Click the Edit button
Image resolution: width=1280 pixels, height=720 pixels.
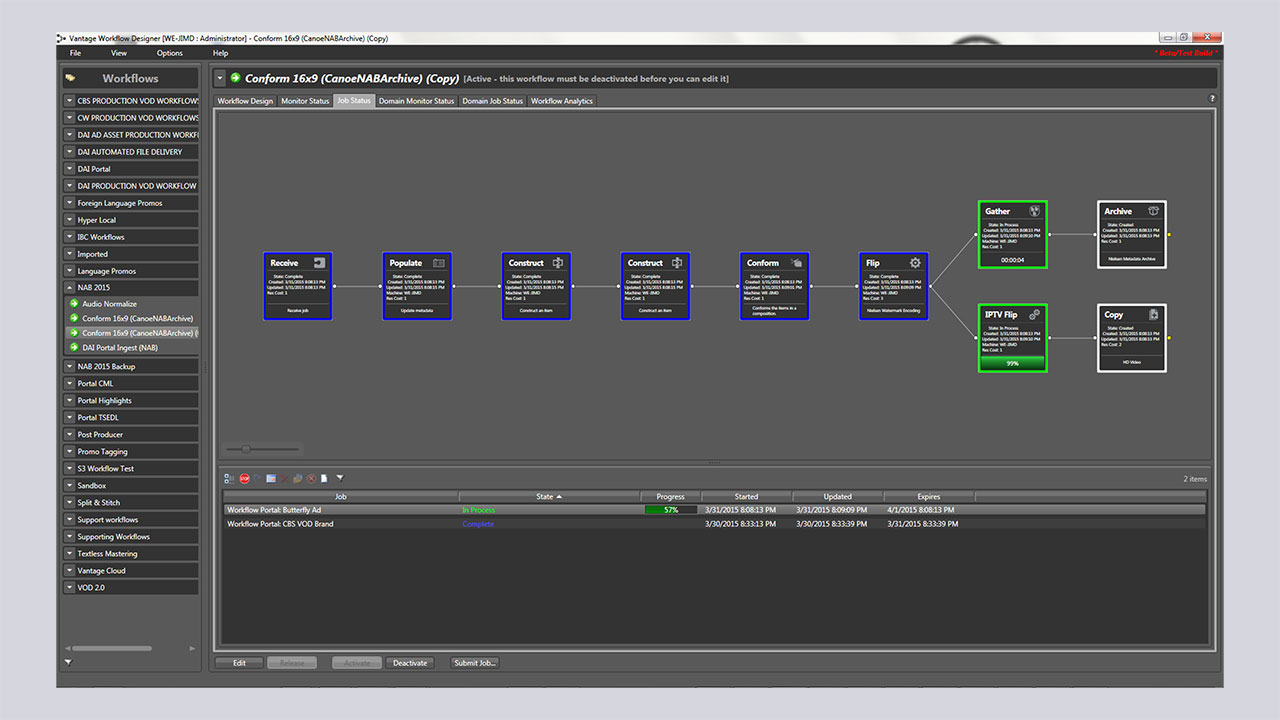point(239,663)
